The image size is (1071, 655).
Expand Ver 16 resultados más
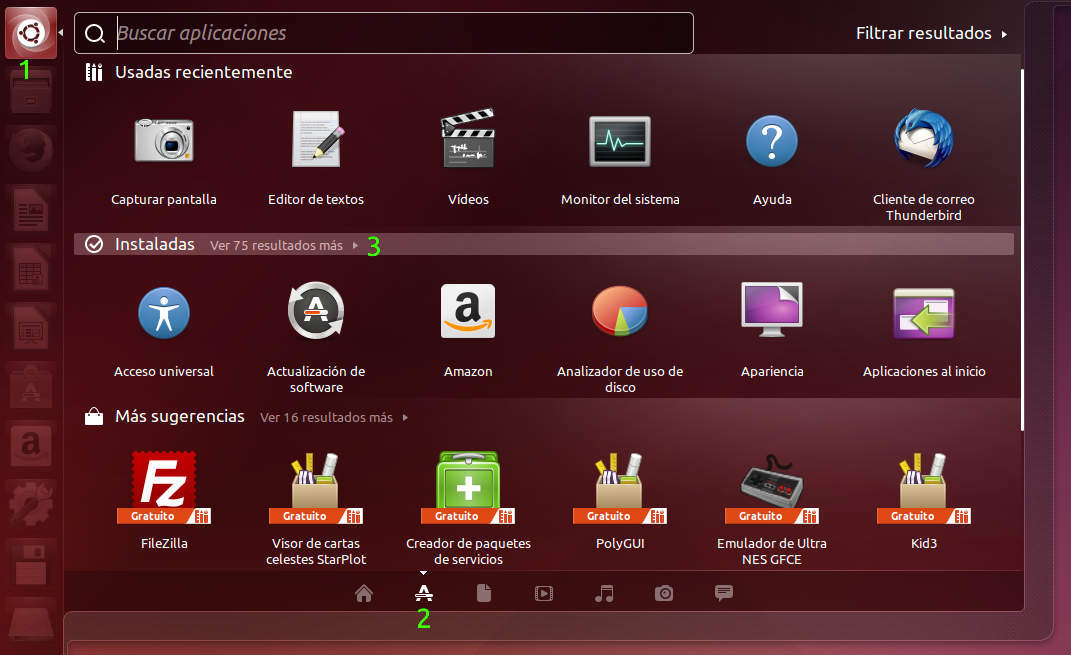coord(333,417)
